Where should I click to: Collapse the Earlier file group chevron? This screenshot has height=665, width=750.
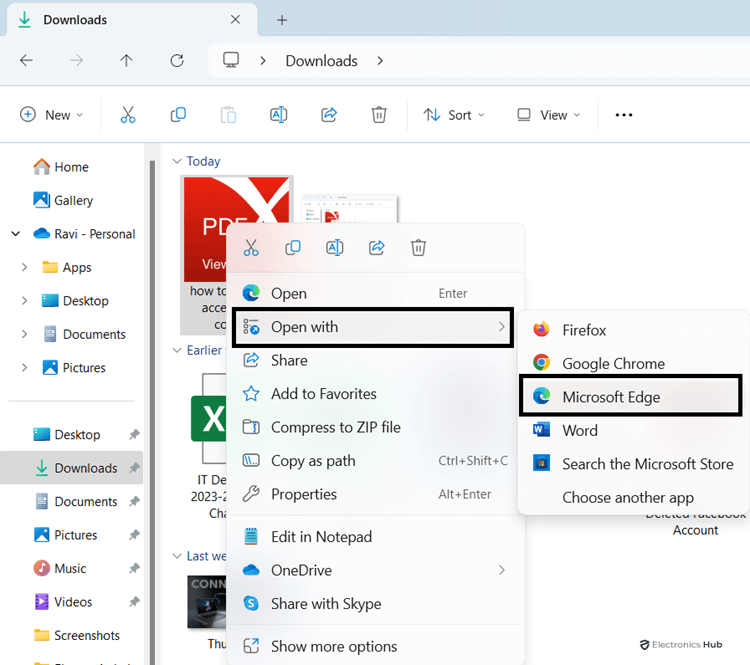coord(177,350)
